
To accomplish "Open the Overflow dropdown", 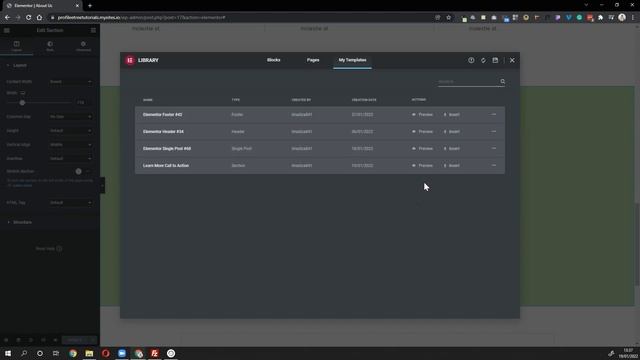I will [x=70, y=158].
